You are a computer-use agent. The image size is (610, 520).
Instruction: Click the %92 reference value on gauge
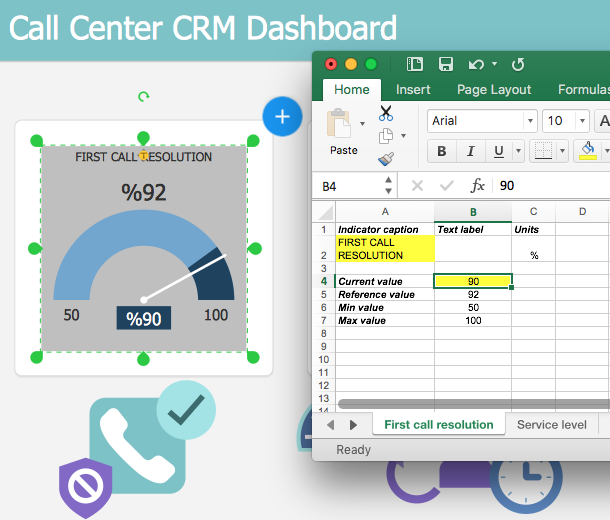(x=144, y=192)
